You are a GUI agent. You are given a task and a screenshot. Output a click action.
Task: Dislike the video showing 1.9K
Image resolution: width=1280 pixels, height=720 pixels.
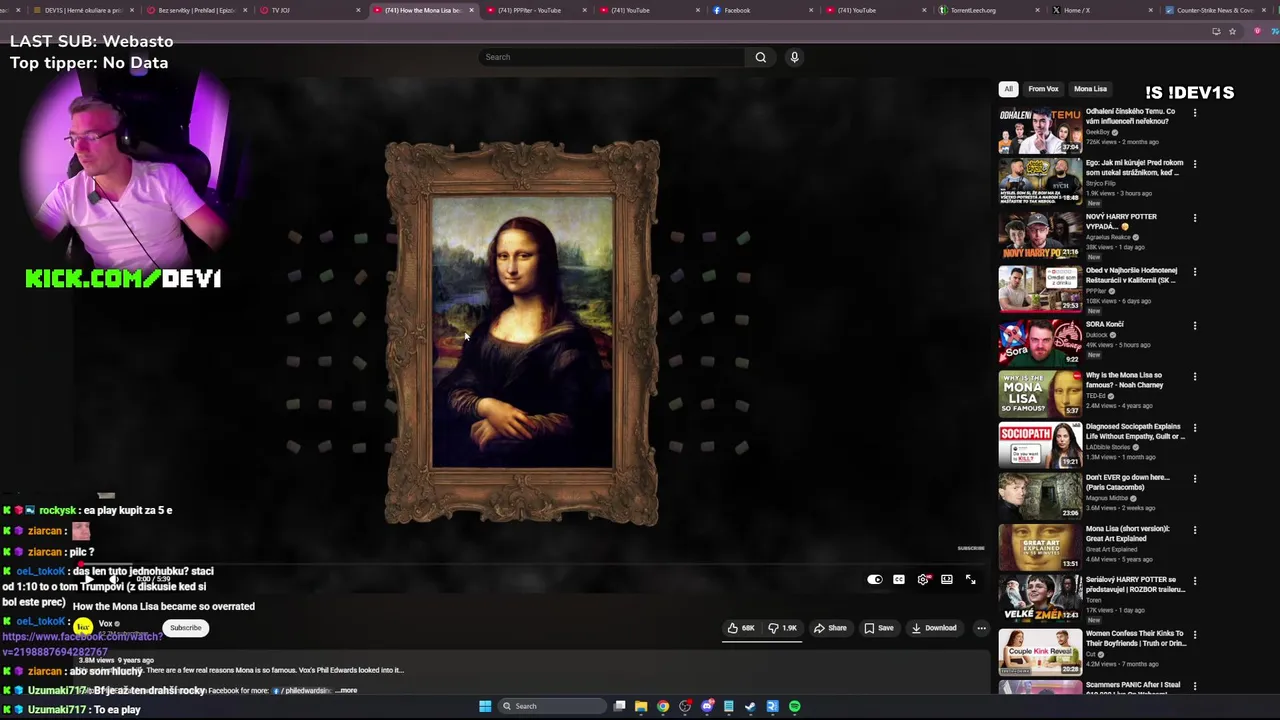coord(783,628)
